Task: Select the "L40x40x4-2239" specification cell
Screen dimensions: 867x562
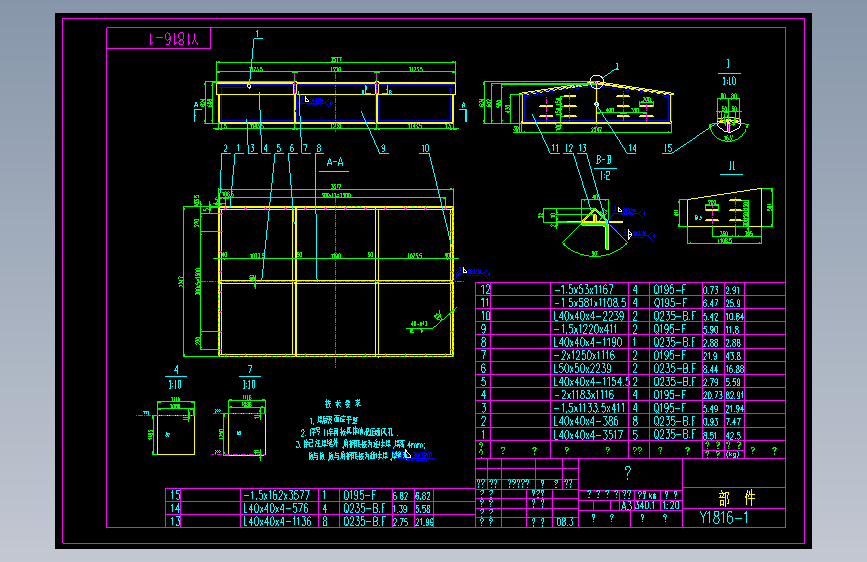Action: click(x=589, y=316)
